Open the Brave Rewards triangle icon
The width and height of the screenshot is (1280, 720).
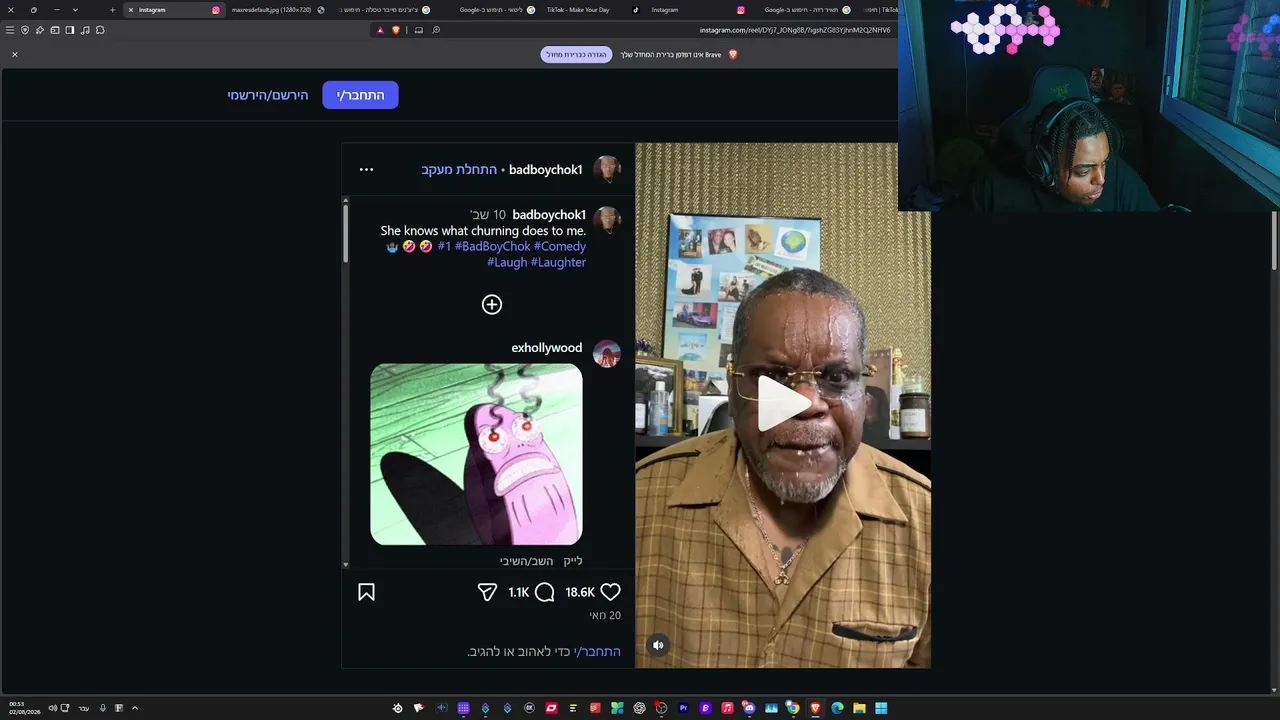click(380, 30)
